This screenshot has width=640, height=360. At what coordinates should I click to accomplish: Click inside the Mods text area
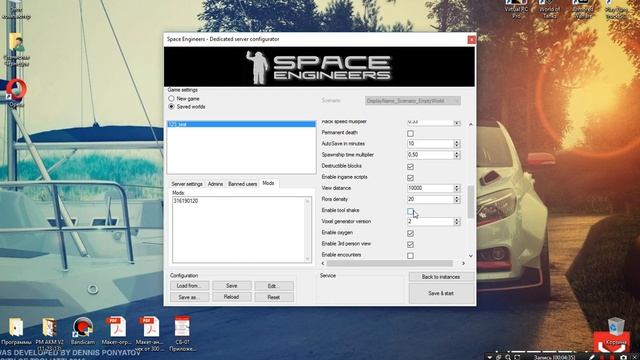click(242, 229)
